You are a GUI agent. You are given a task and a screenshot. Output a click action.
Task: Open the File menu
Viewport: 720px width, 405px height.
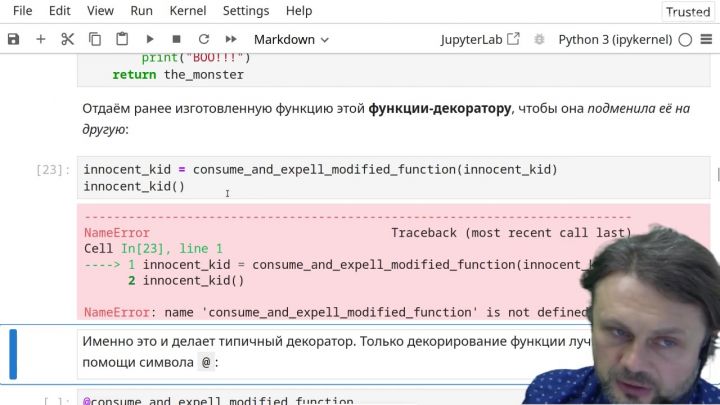click(22, 11)
